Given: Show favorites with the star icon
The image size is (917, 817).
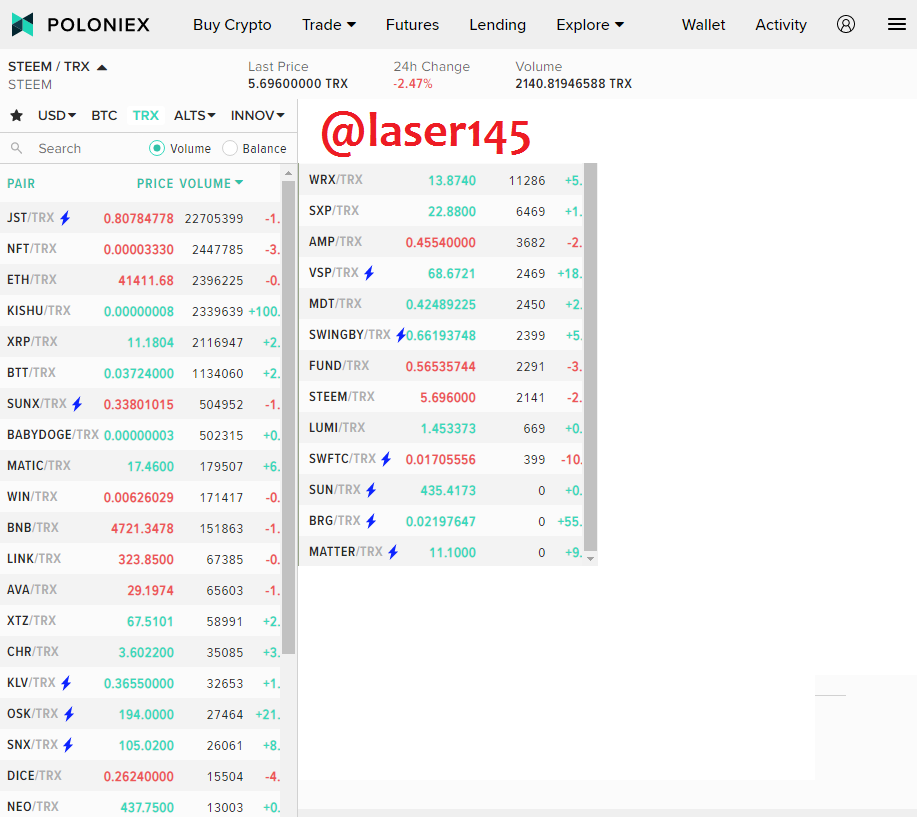Looking at the screenshot, I should point(16,115).
